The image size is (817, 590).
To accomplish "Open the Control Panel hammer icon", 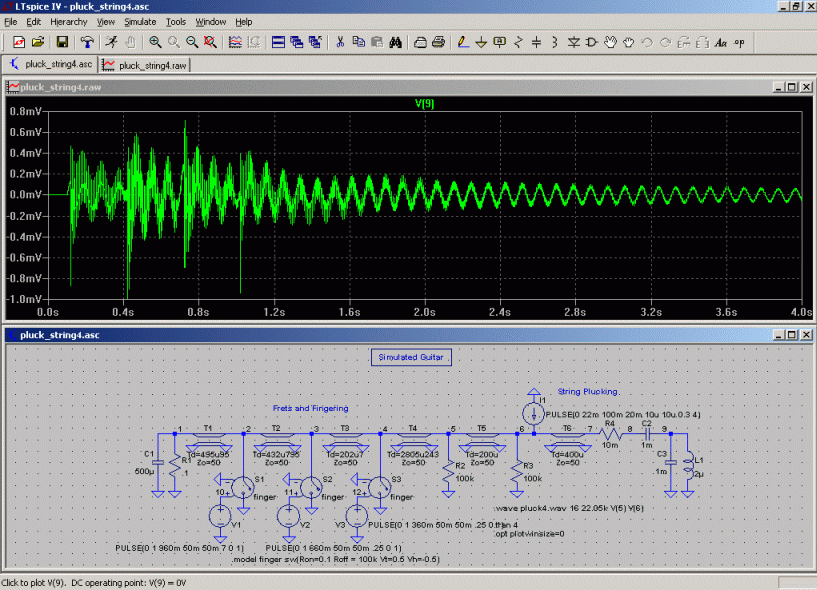I will (88, 42).
